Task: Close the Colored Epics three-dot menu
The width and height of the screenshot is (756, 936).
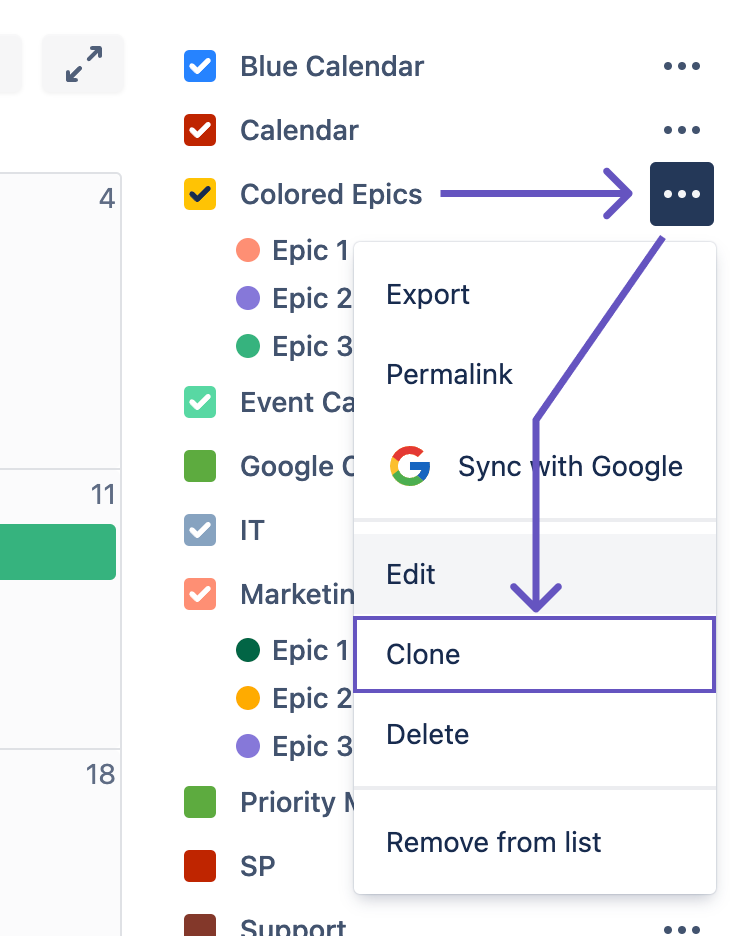Action: [x=681, y=194]
